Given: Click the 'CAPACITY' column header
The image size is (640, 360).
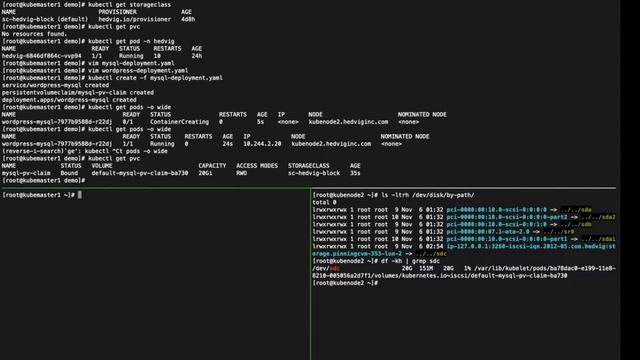Looking at the screenshot, I should (x=212, y=166).
